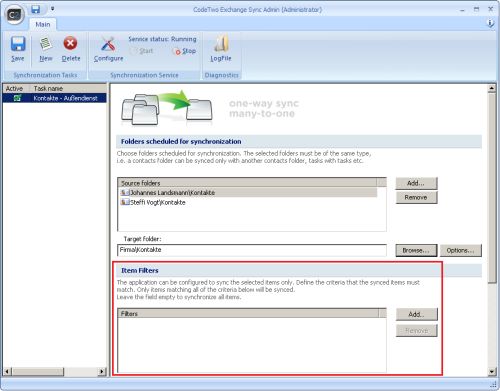Open target folder Options
The width and height of the screenshot is (500, 391).
461,250
